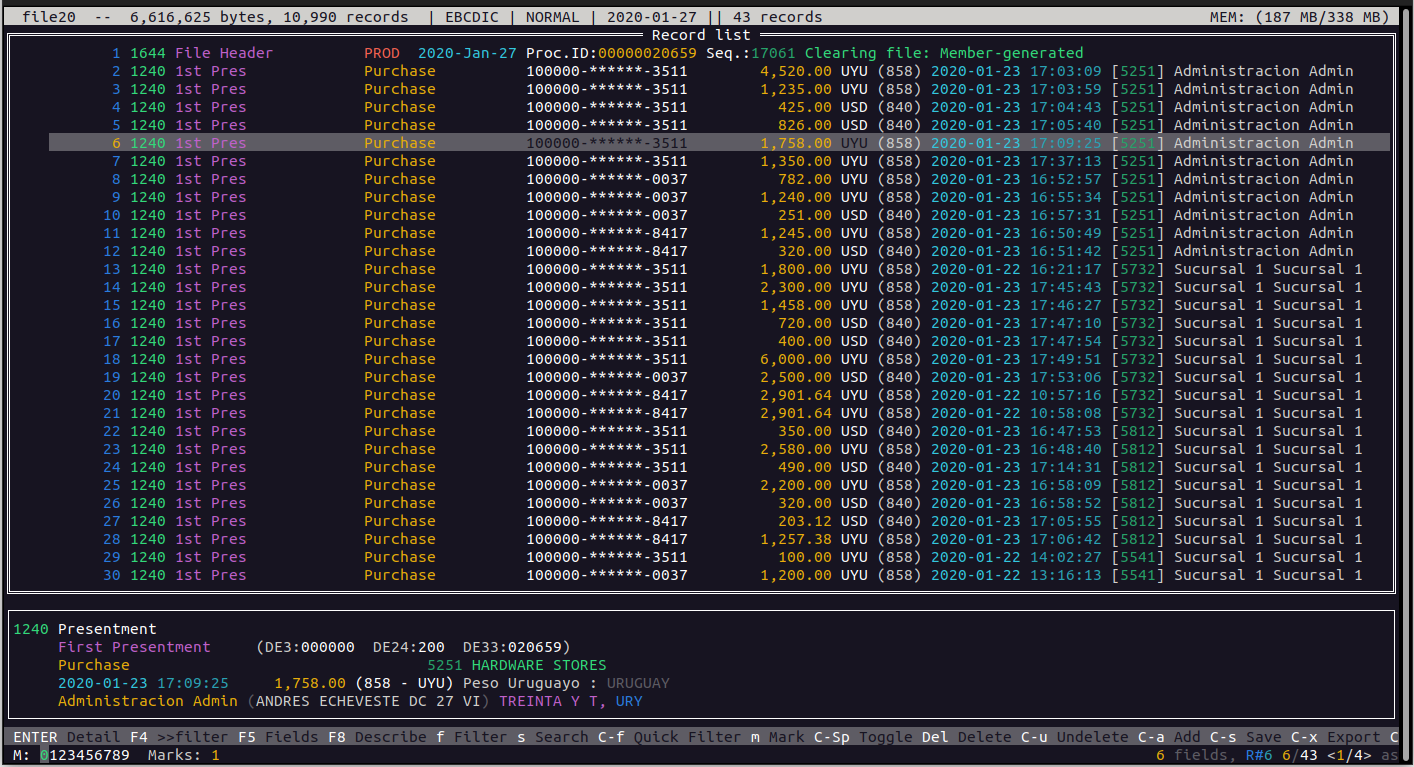Select record 19 with 2,500.00 USD amount
This screenshot has width=1414, height=767.
700,377
